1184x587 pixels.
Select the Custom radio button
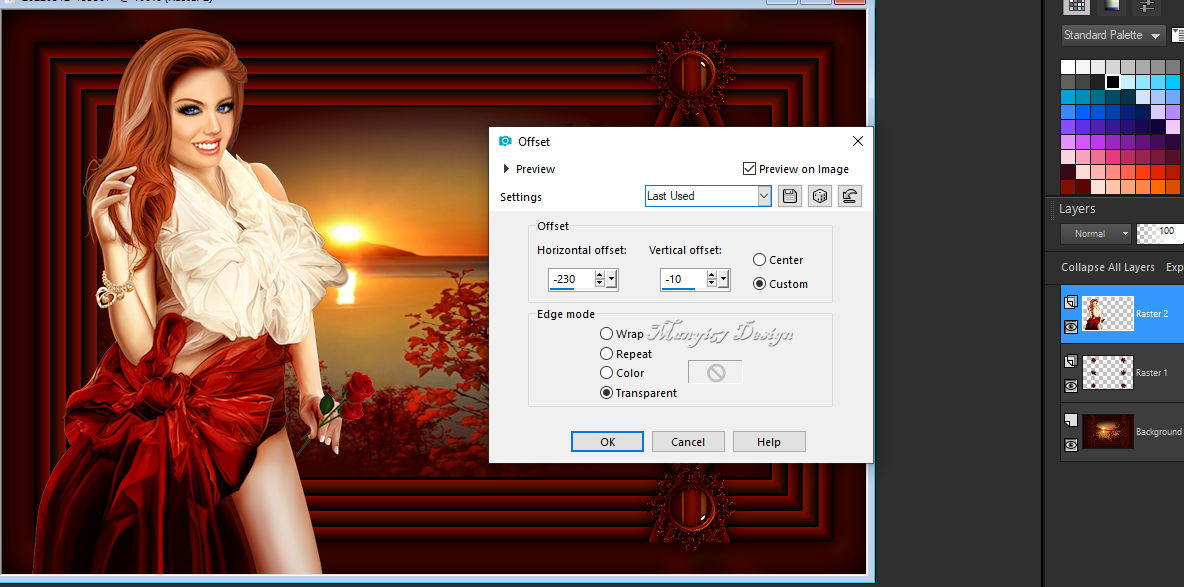pyautogui.click(x=760, y=284)
